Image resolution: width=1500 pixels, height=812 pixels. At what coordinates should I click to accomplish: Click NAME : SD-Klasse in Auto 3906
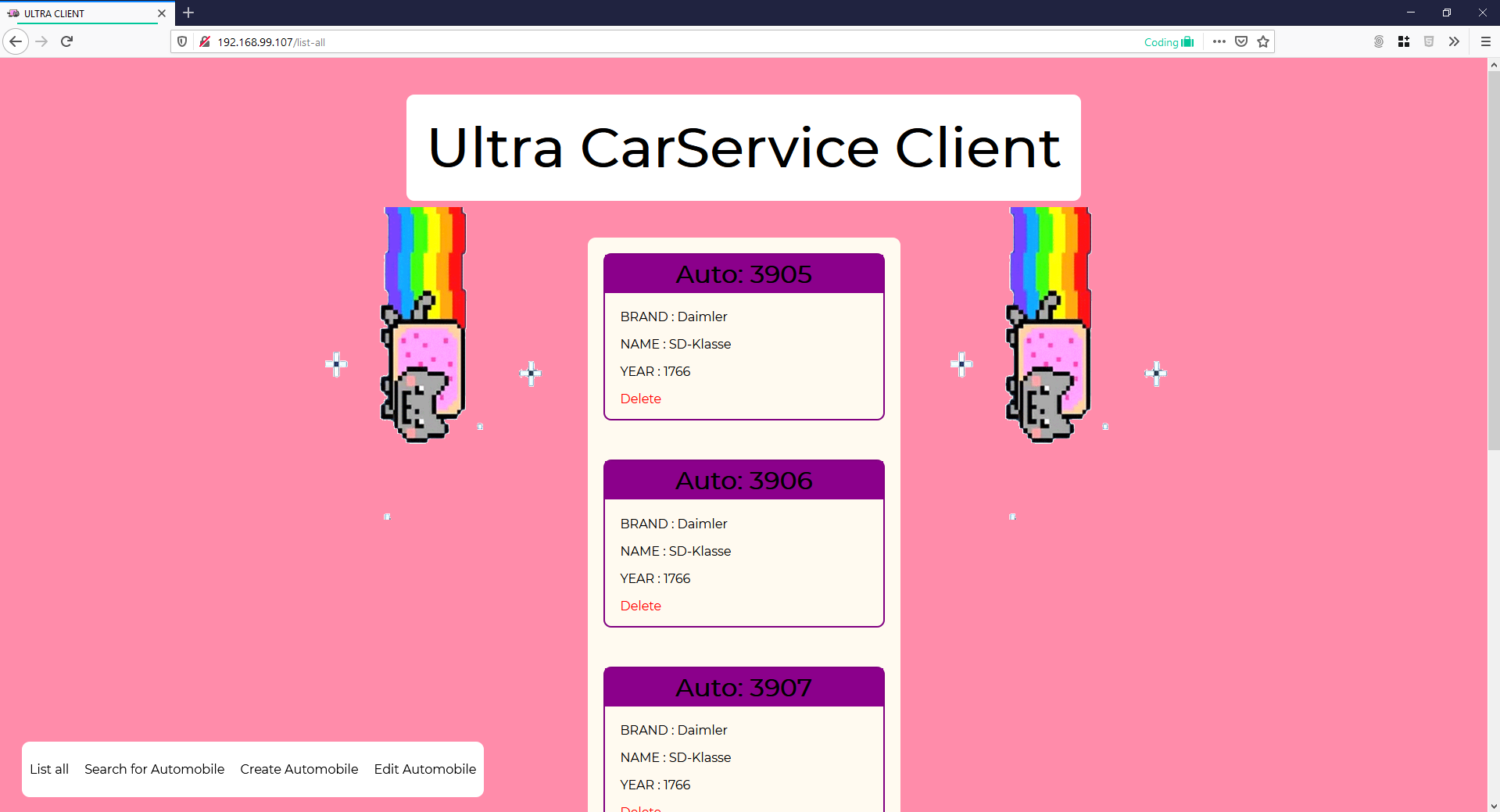click(x=676, y=551)
